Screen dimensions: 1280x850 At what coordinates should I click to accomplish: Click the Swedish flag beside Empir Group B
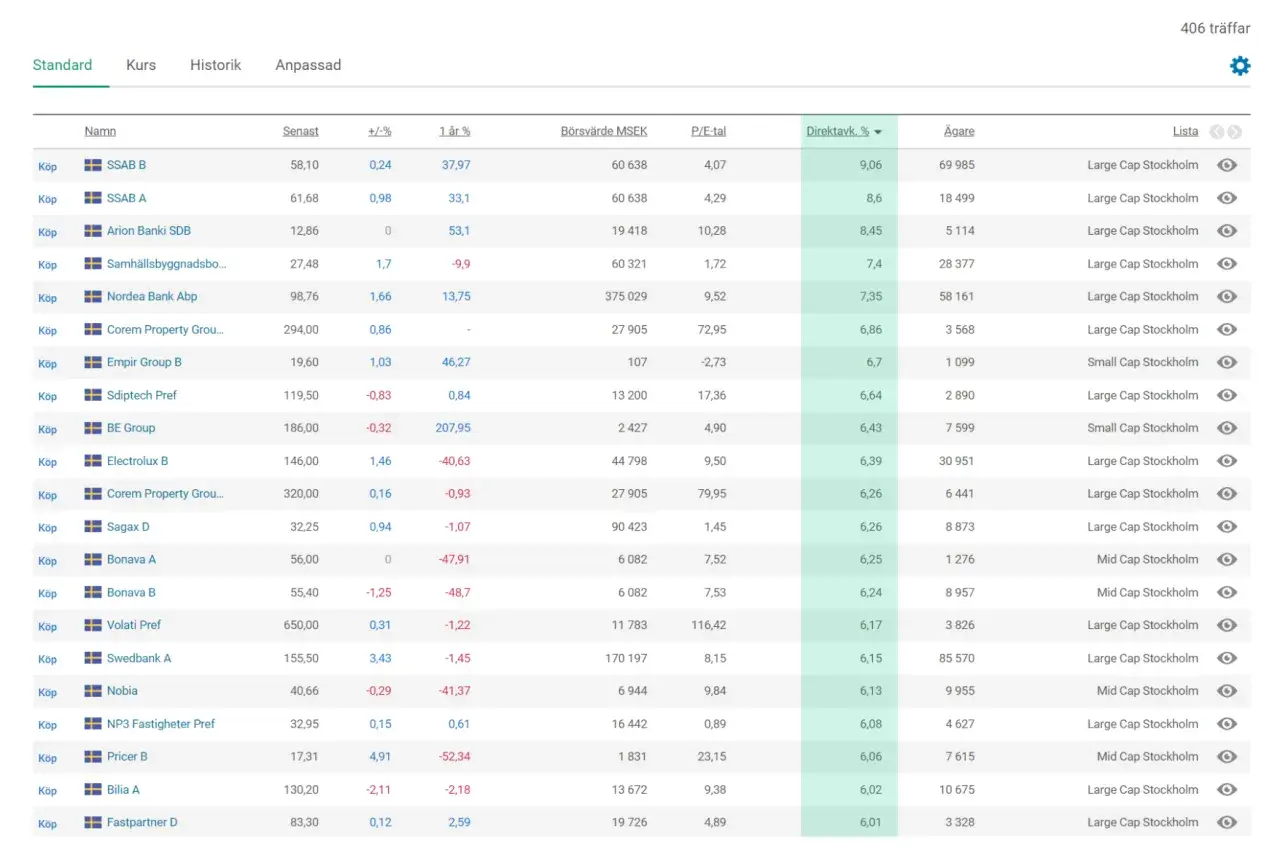coord(93,362)
